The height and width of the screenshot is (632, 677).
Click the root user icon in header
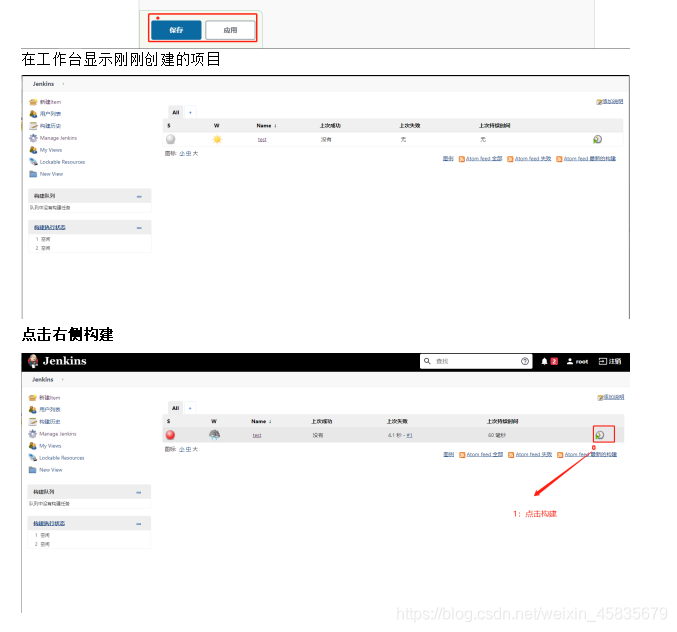point(570,361)
